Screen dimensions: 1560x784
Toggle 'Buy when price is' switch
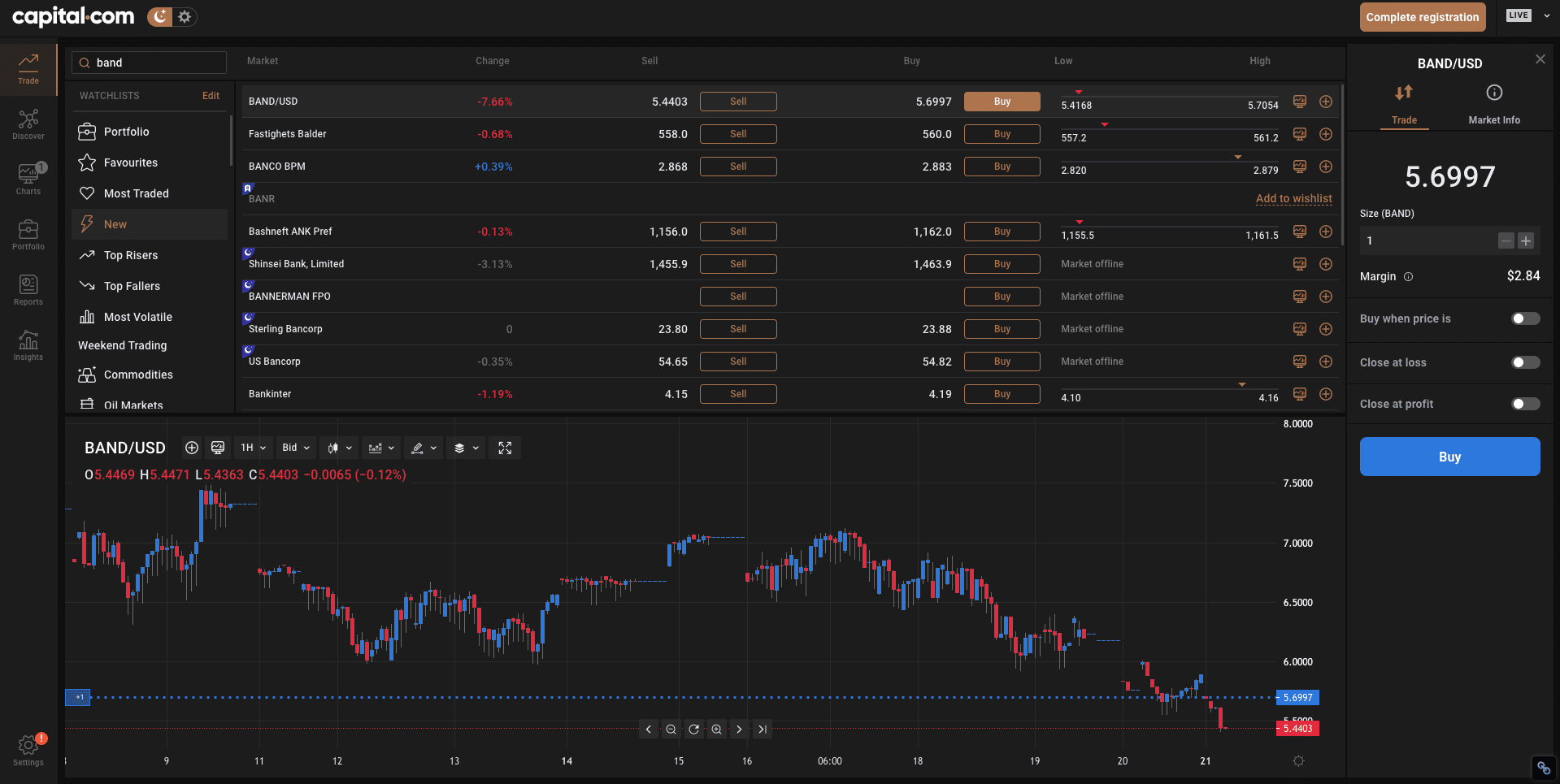tap(1525, 318)
